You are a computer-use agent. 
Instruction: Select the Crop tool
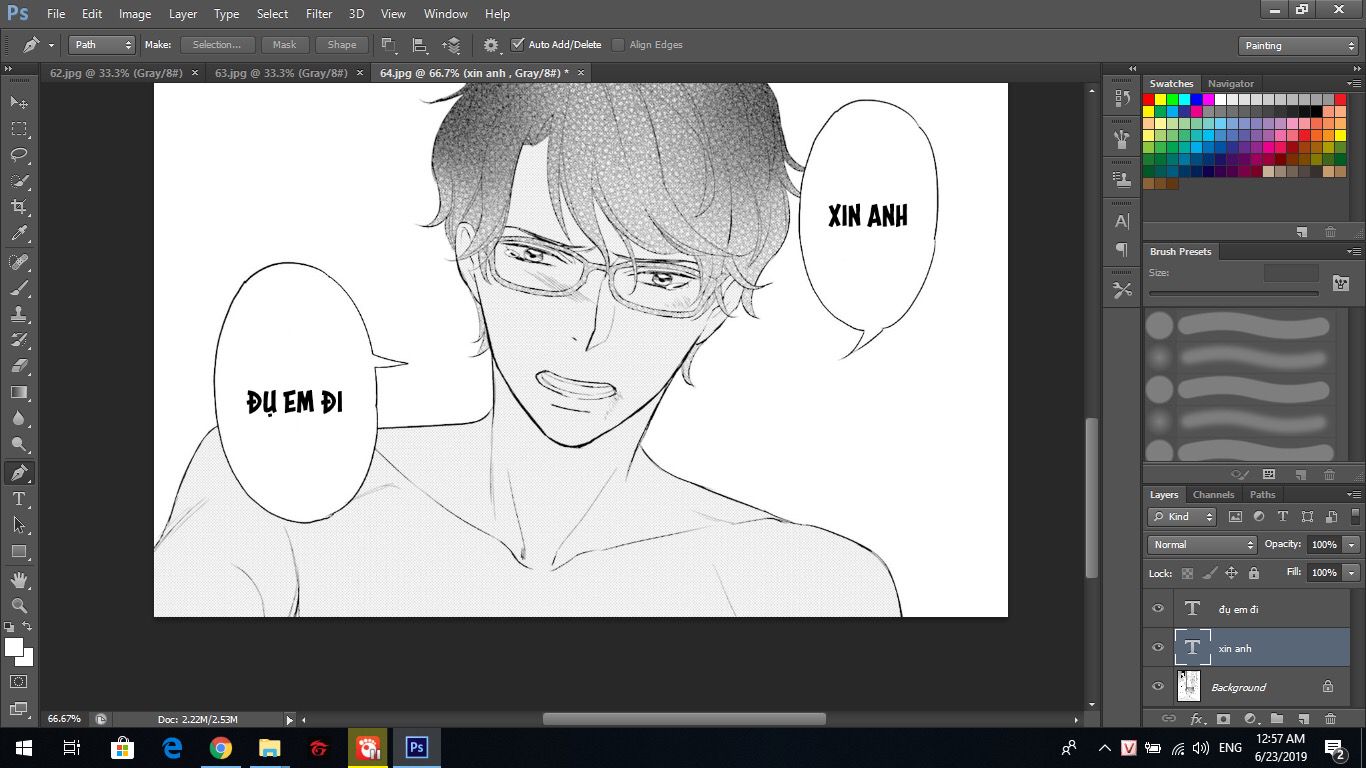coord(19,207)
